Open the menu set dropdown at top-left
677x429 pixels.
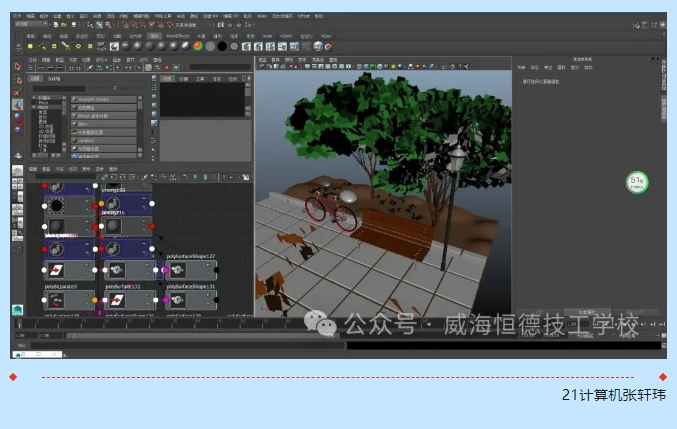(x=31, y=25)
